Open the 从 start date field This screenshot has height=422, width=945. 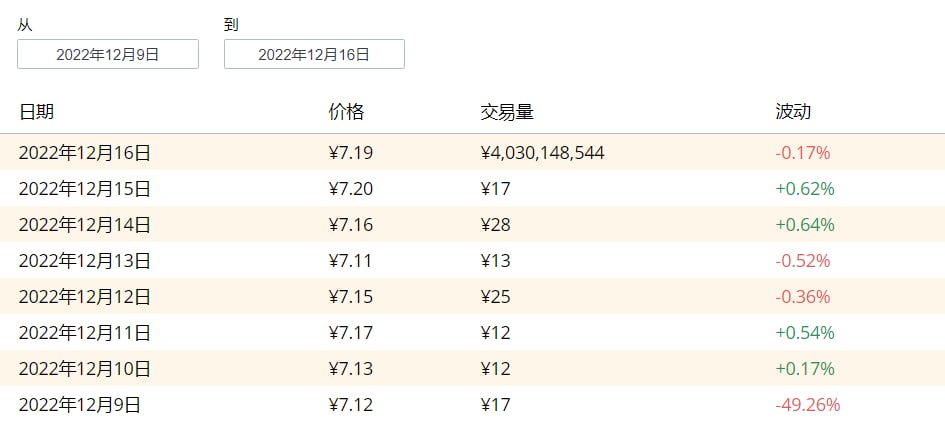108,55
